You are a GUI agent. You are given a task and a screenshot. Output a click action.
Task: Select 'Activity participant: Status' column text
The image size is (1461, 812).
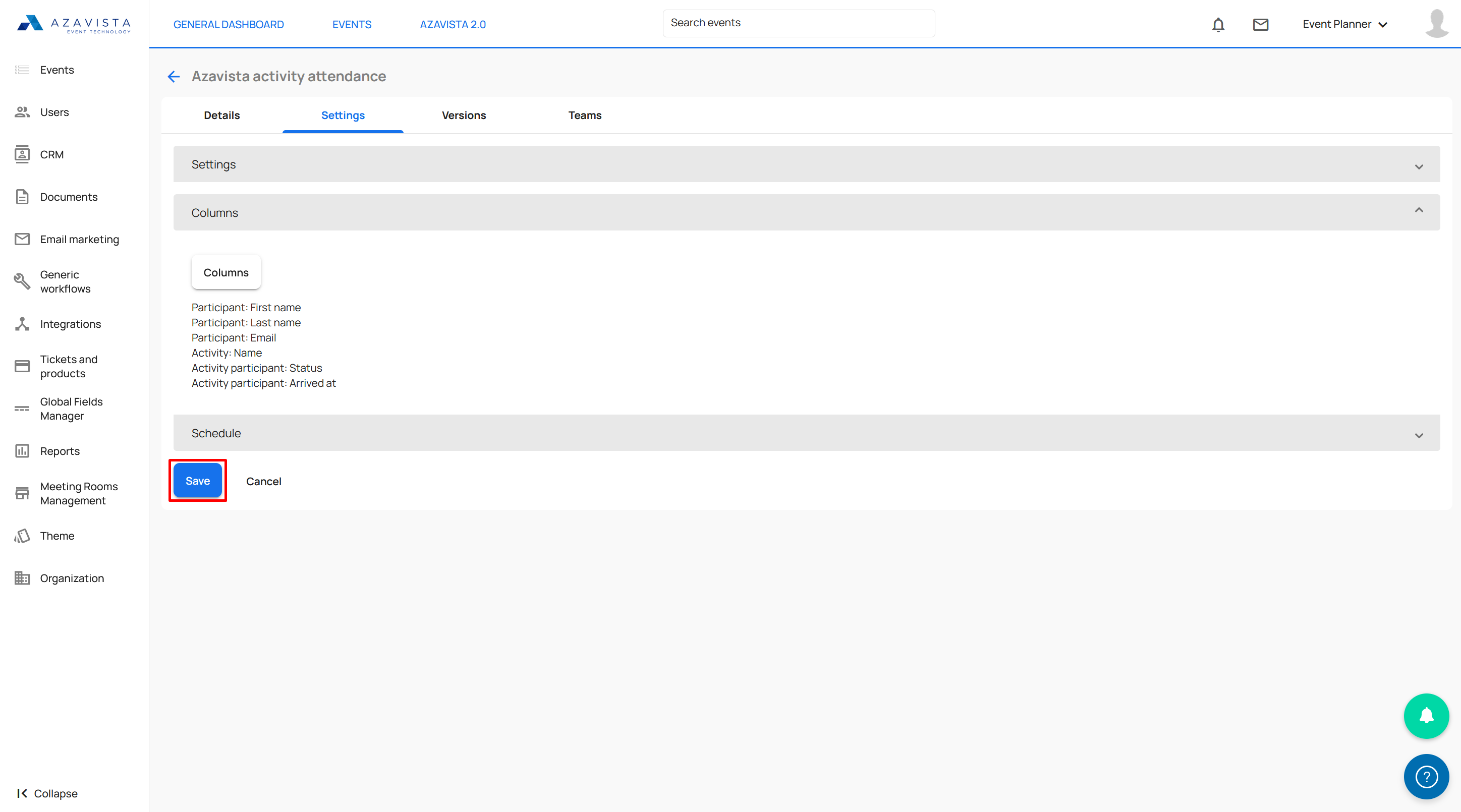[x=256, y=368]
